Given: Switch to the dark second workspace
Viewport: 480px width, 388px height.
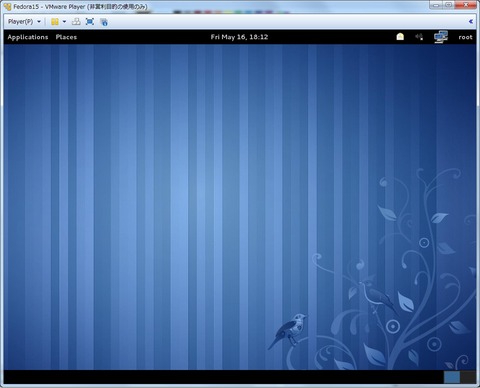Looking at the screenshot, I should click(468, 377).
